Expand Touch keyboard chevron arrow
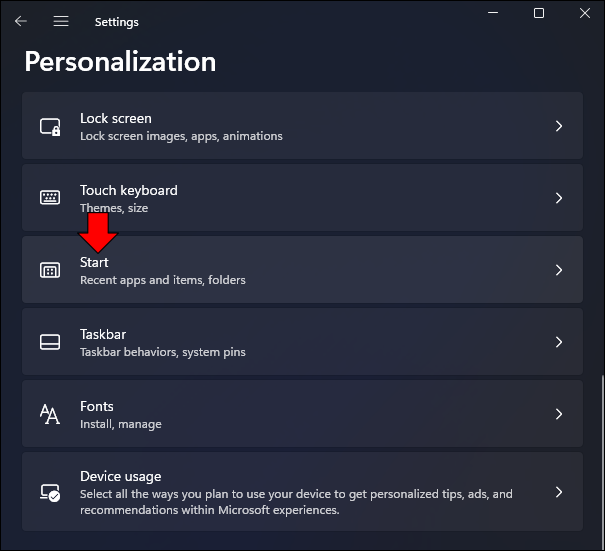605x551 pixels. click(559, 198)
